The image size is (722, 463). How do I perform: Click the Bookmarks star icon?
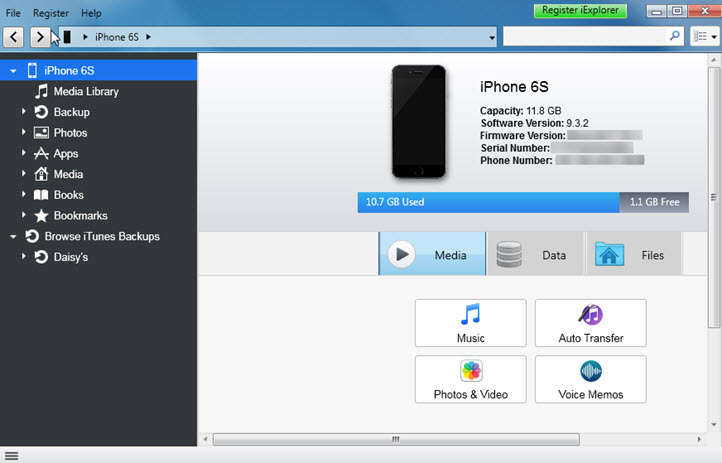click(41, 215)
